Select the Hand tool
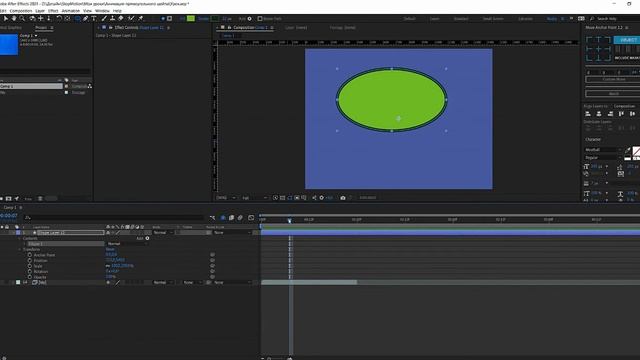640x360 pixels. 14,18
